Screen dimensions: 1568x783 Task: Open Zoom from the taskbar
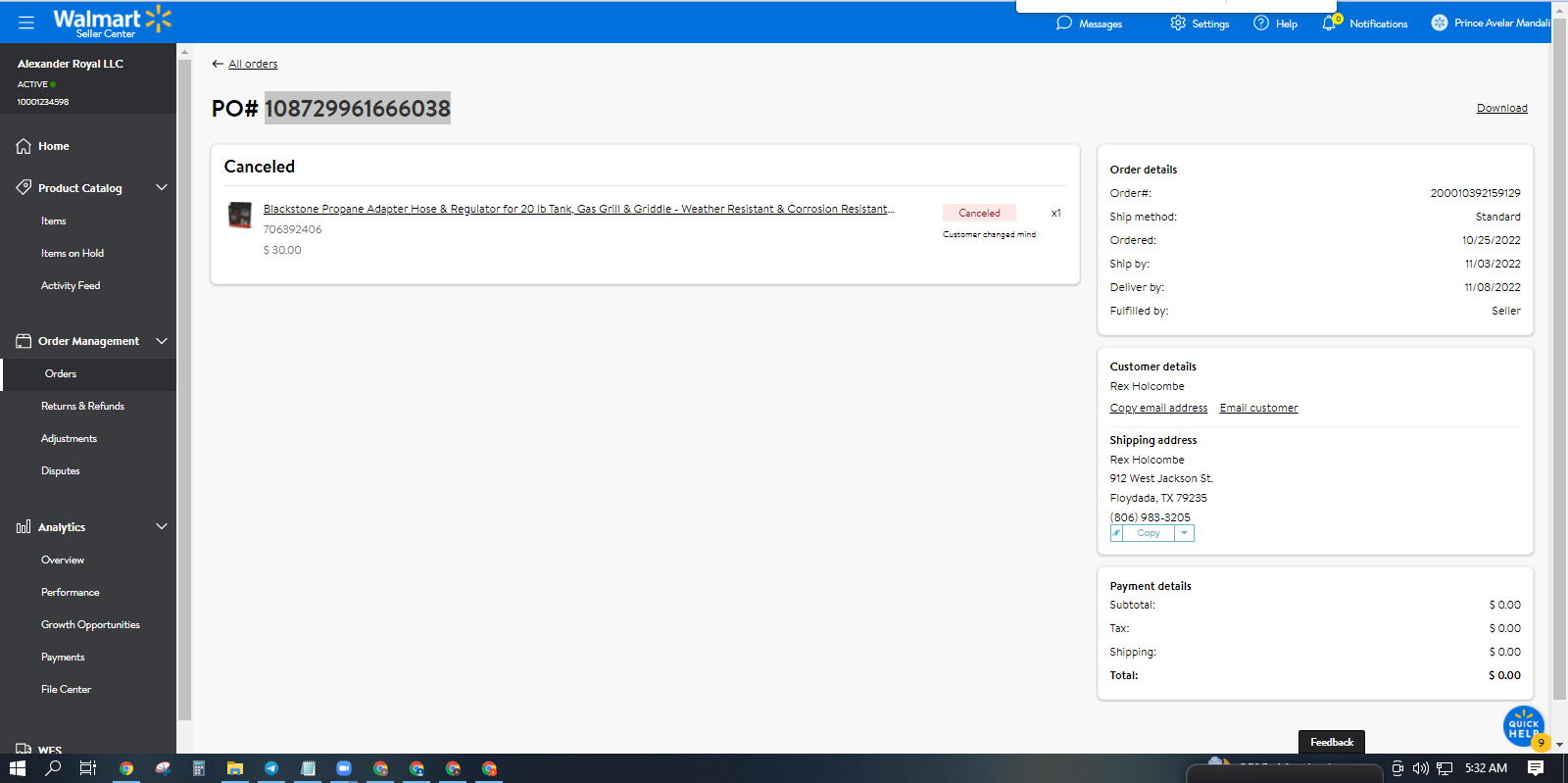[x=344, y=768]
